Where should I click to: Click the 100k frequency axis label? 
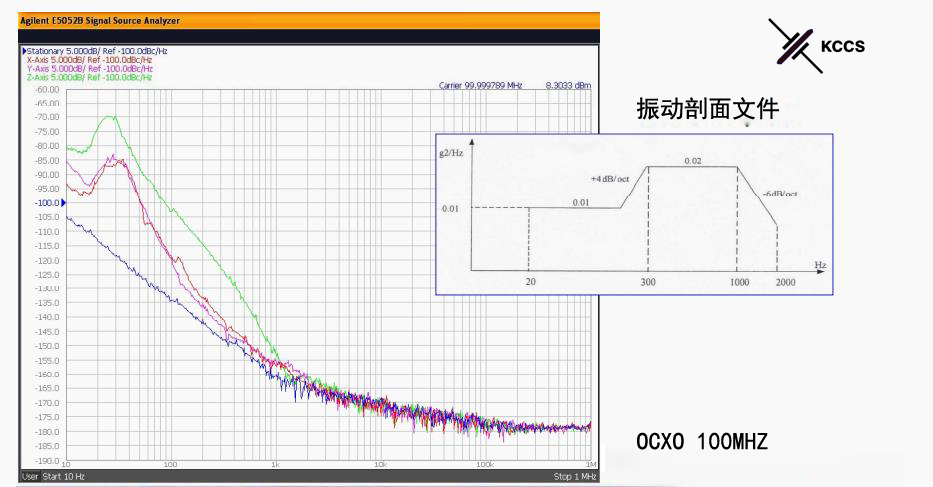point(485,464)
